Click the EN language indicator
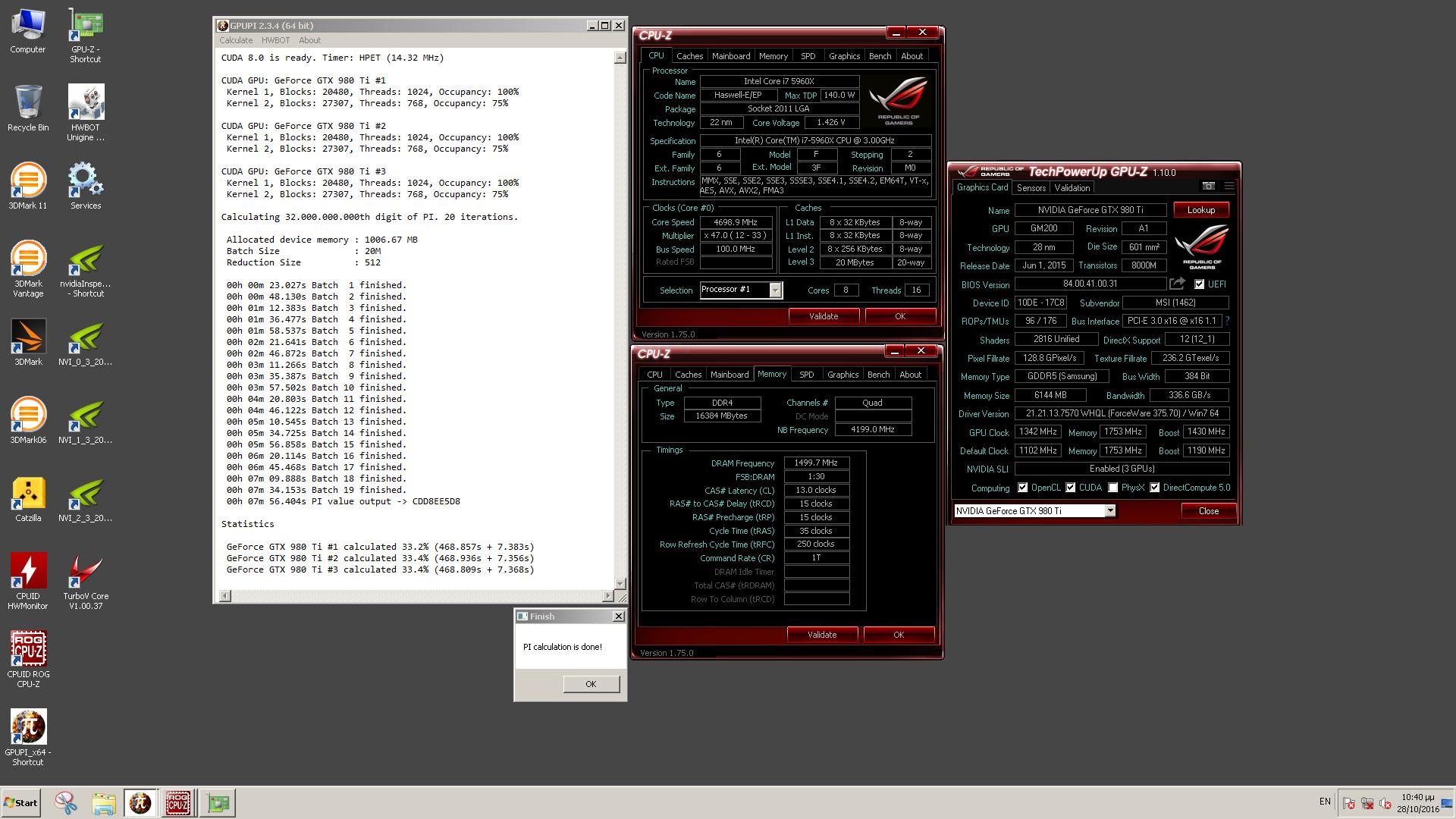Image resolution: width=1456 pixels, height=819 pixels. [x=1325, y=802]
